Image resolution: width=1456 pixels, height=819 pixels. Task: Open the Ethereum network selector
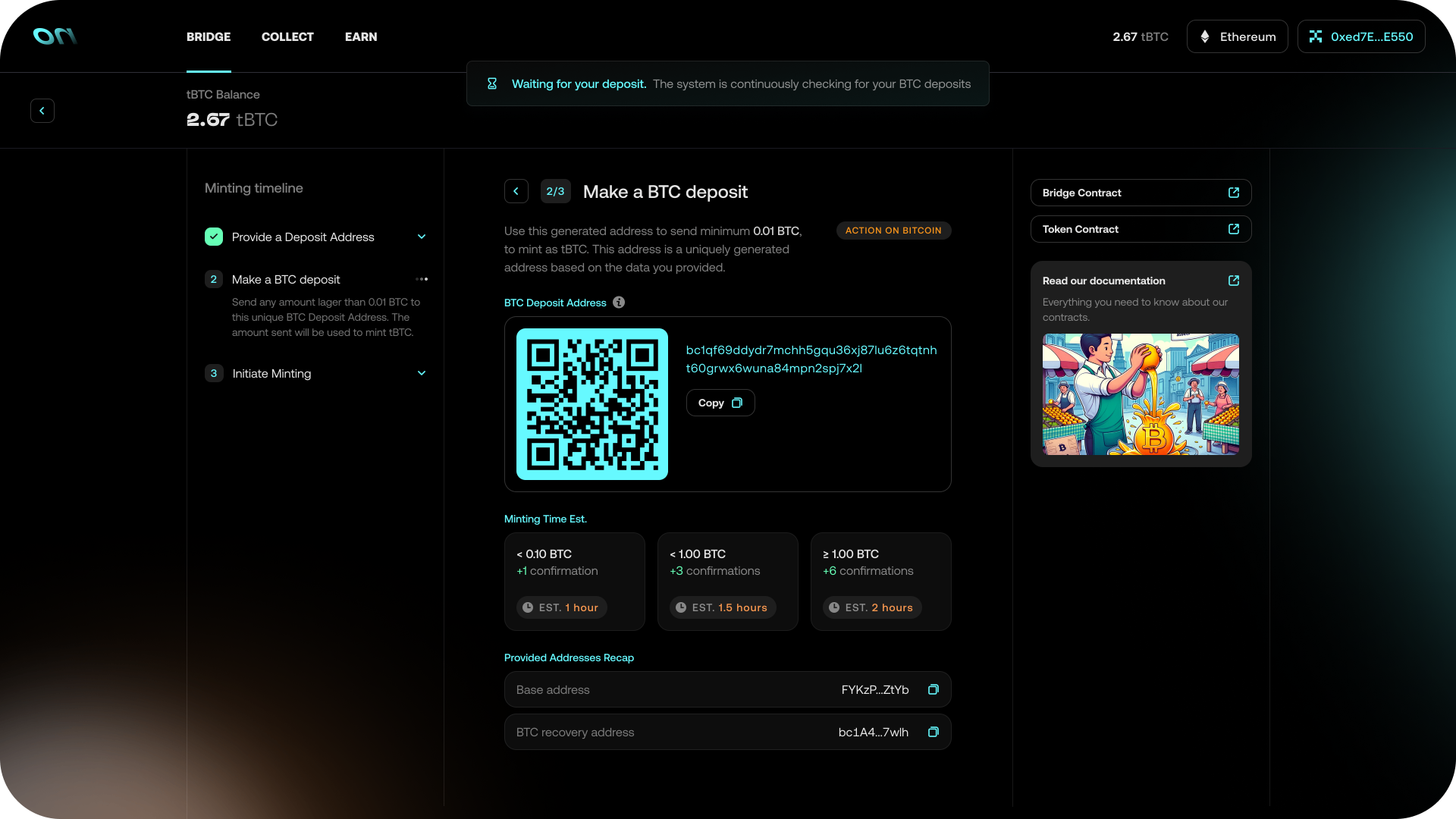(1237, 36)
